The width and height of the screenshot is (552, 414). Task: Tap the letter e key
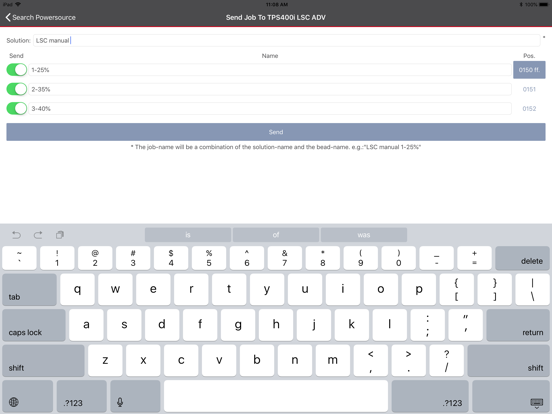click(153, 290)
